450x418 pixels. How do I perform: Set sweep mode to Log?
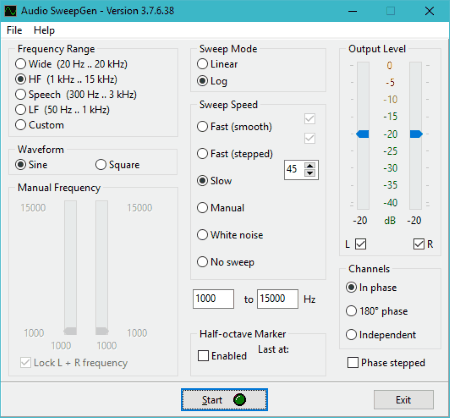point(212,81)
